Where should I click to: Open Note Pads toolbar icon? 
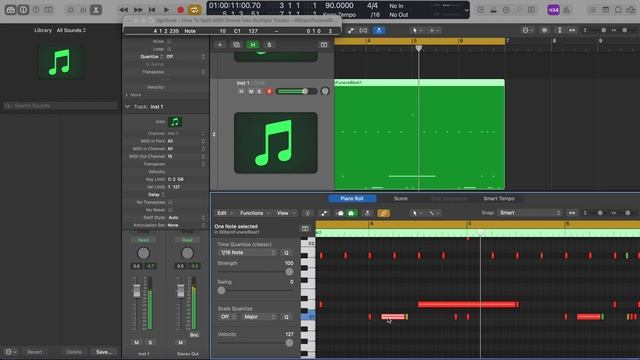point(606,9)
